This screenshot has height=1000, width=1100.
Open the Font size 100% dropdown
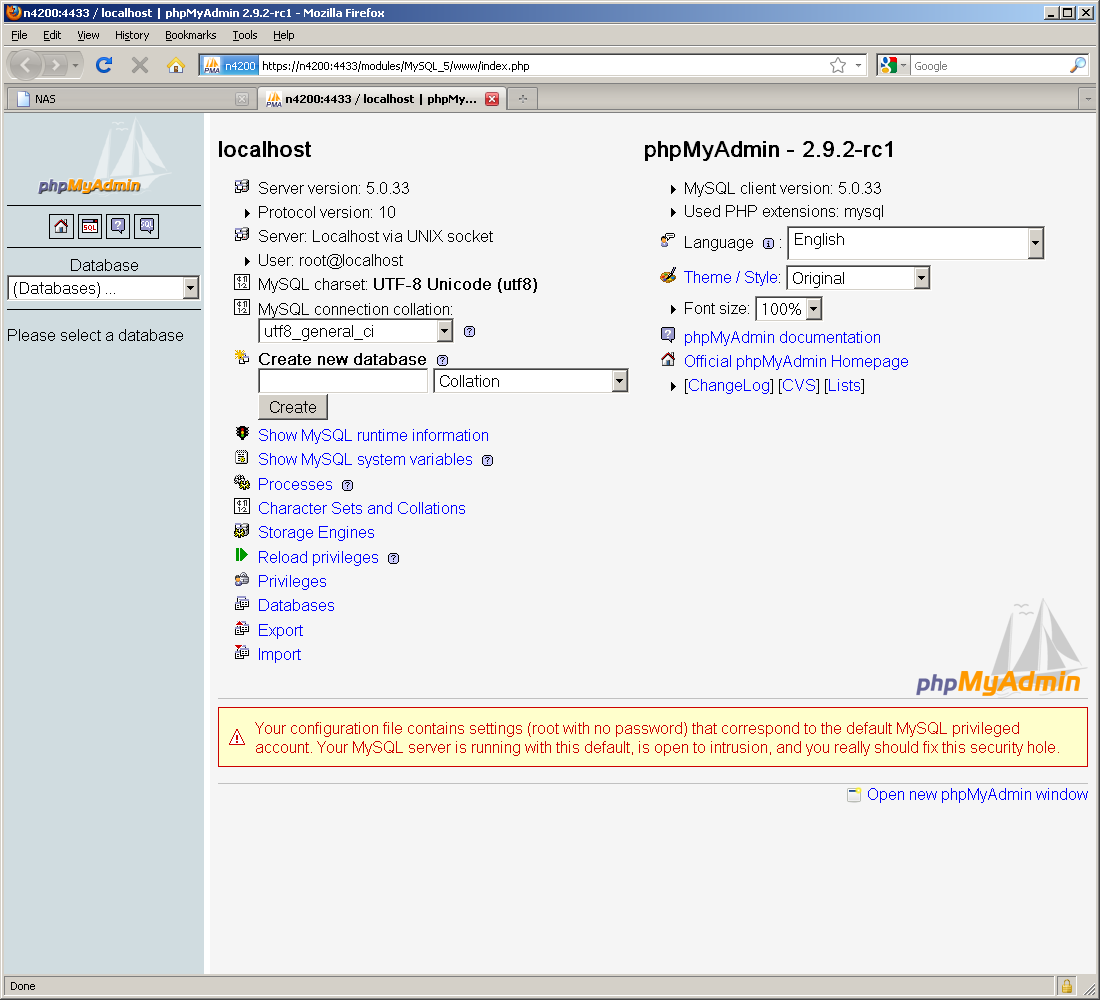point(789,309)
